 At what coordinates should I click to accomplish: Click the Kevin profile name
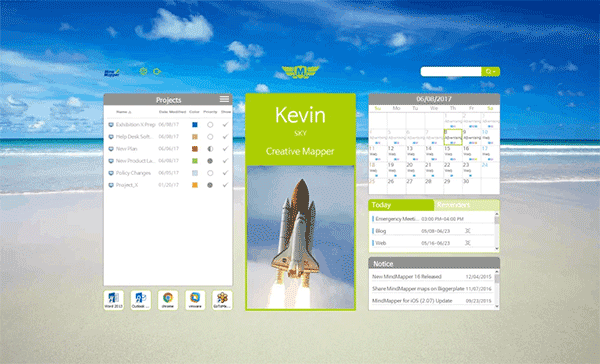click(x=300, y=115)
